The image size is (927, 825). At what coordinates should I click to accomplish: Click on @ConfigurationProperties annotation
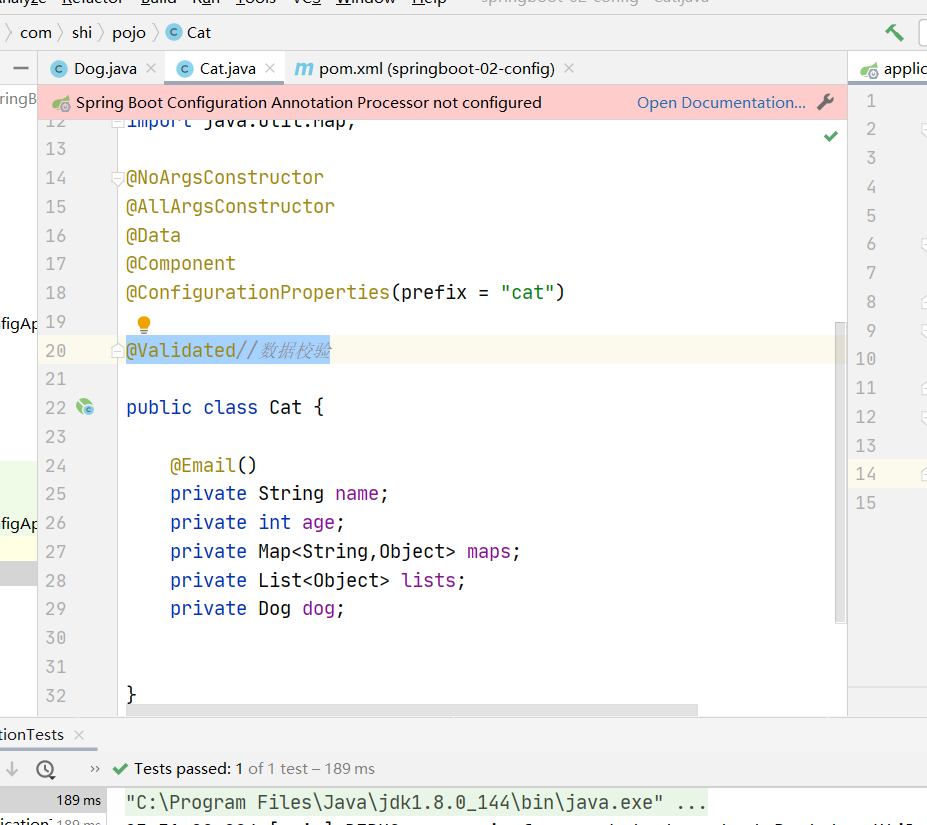pos(258,292)
